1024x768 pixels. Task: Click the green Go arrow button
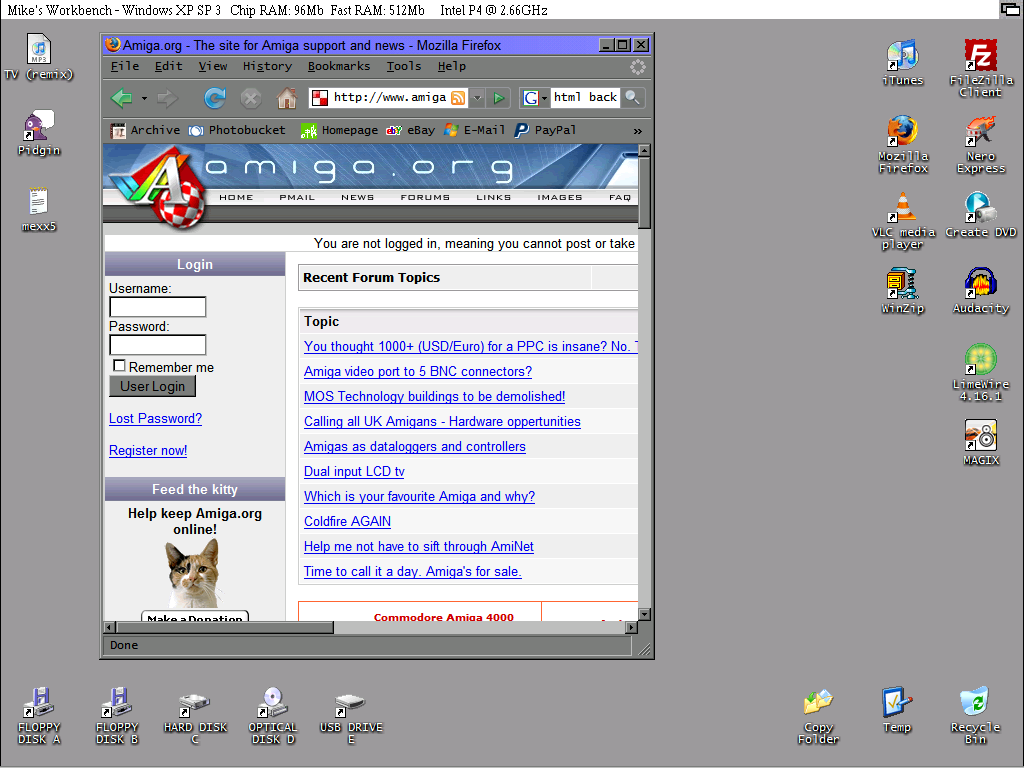tap(499, 98)
